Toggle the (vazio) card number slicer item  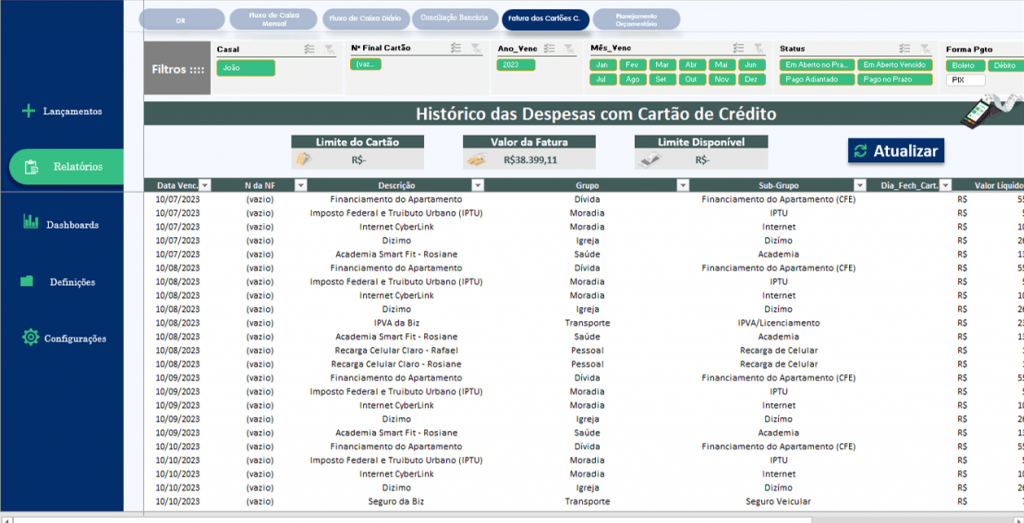click(x=365, y=64)
